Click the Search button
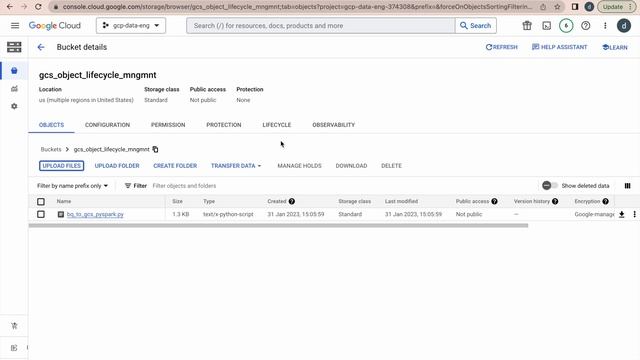Viewport: 640px width, 360px height. (x=476, y=26)
